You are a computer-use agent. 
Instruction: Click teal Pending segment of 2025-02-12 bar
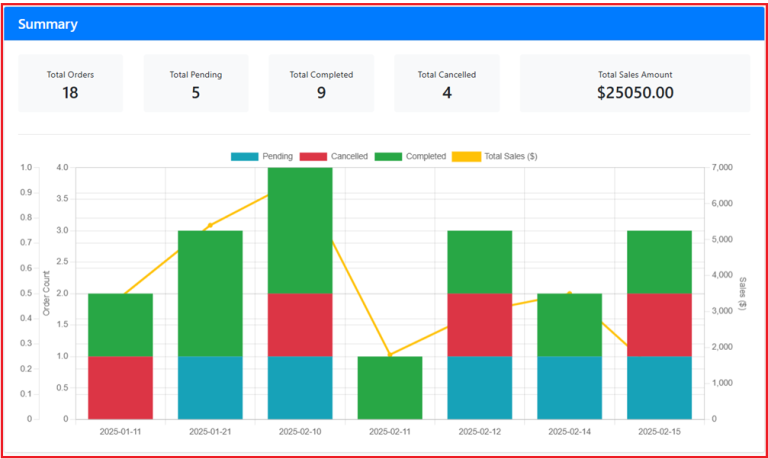tap(480, 387)
